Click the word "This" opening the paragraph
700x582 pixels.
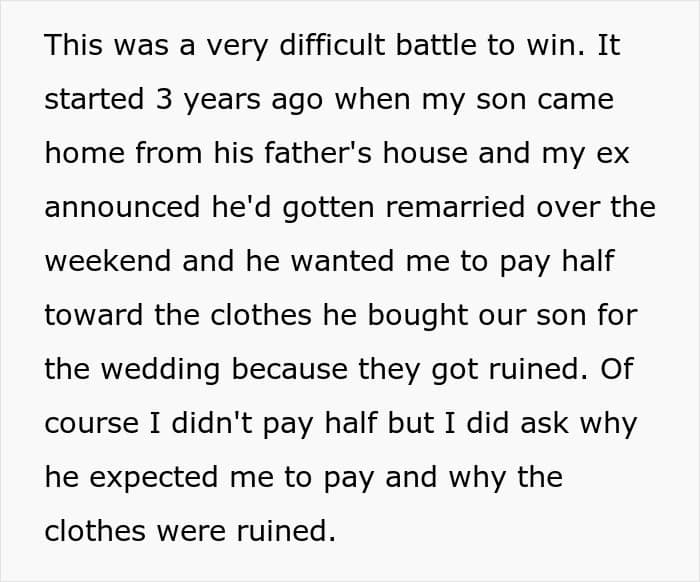74,45
